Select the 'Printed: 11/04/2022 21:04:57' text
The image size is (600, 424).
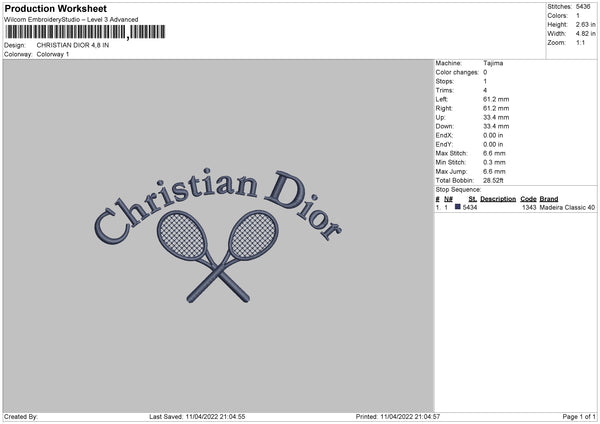pyautogui.click(x=398, y=417)
